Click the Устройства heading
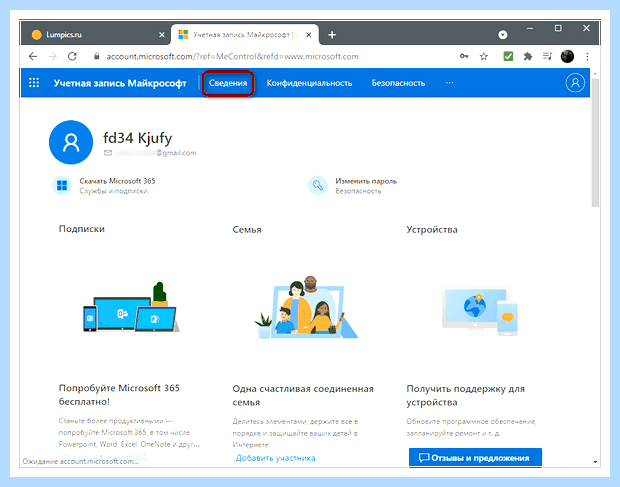Screen dimensions: 620x487 tap(432, 229)
